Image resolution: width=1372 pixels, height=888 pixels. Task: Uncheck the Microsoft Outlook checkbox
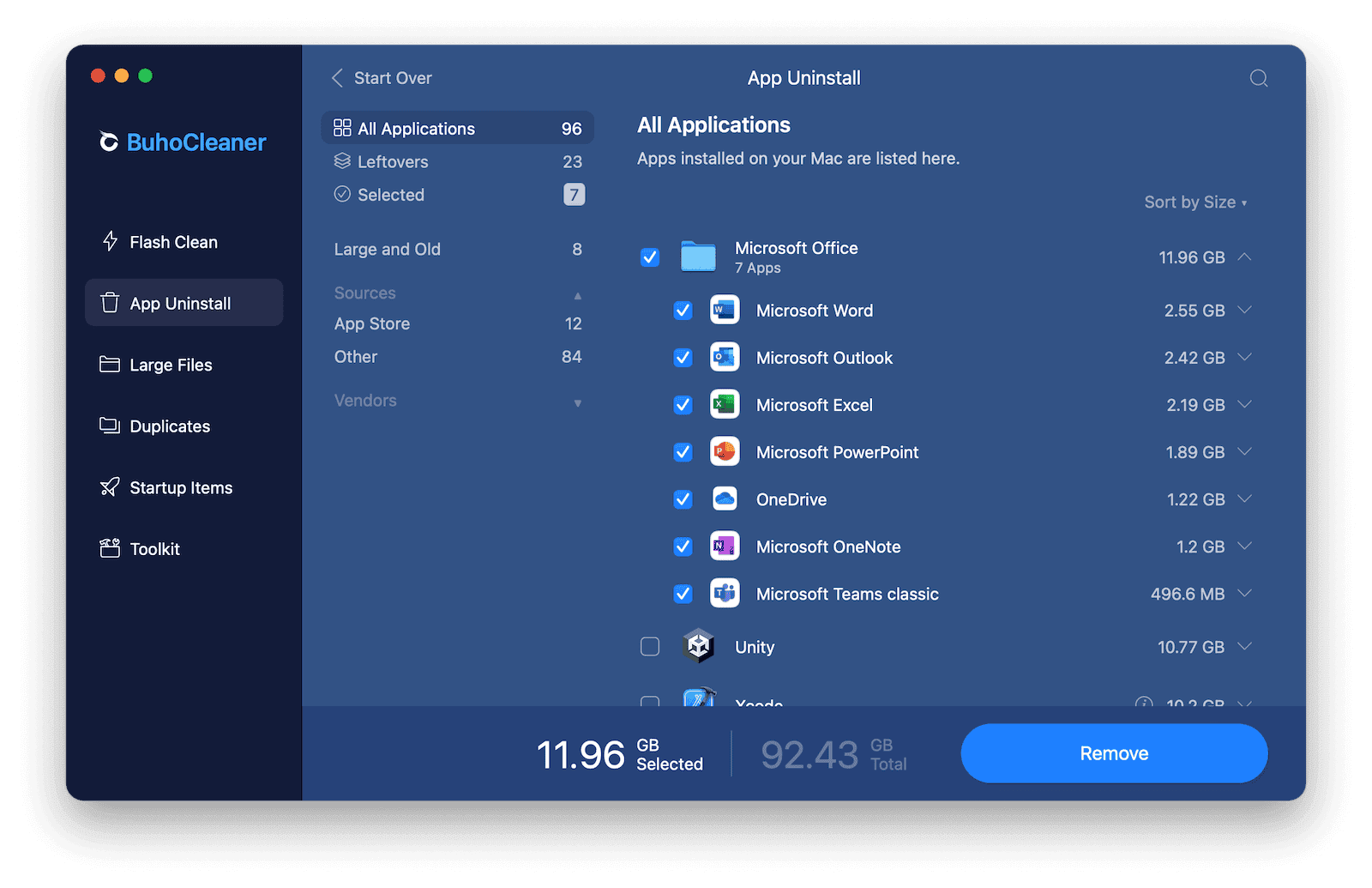[683, 357]
